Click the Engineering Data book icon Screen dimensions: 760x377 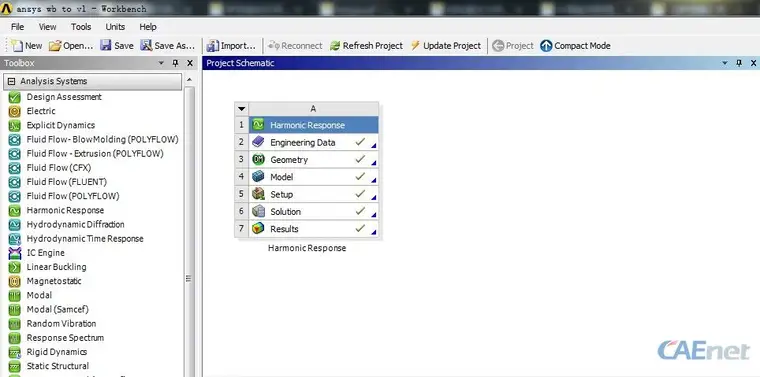coord(258,142)
